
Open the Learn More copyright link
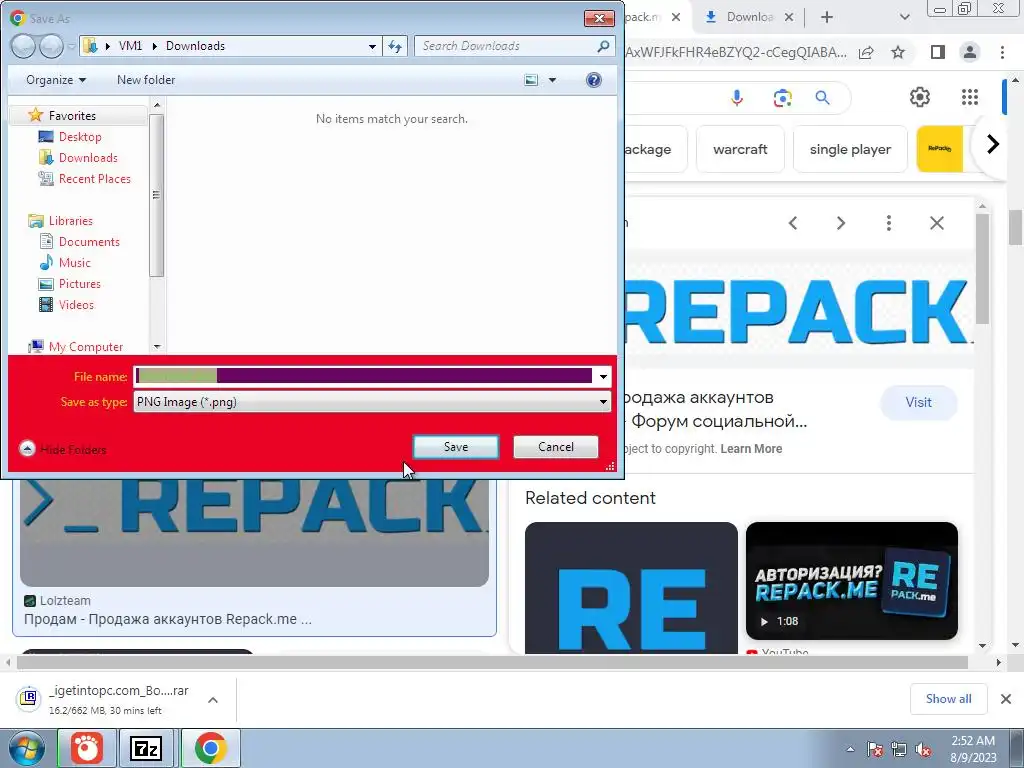pyautogui.click(x=751, y=449)
